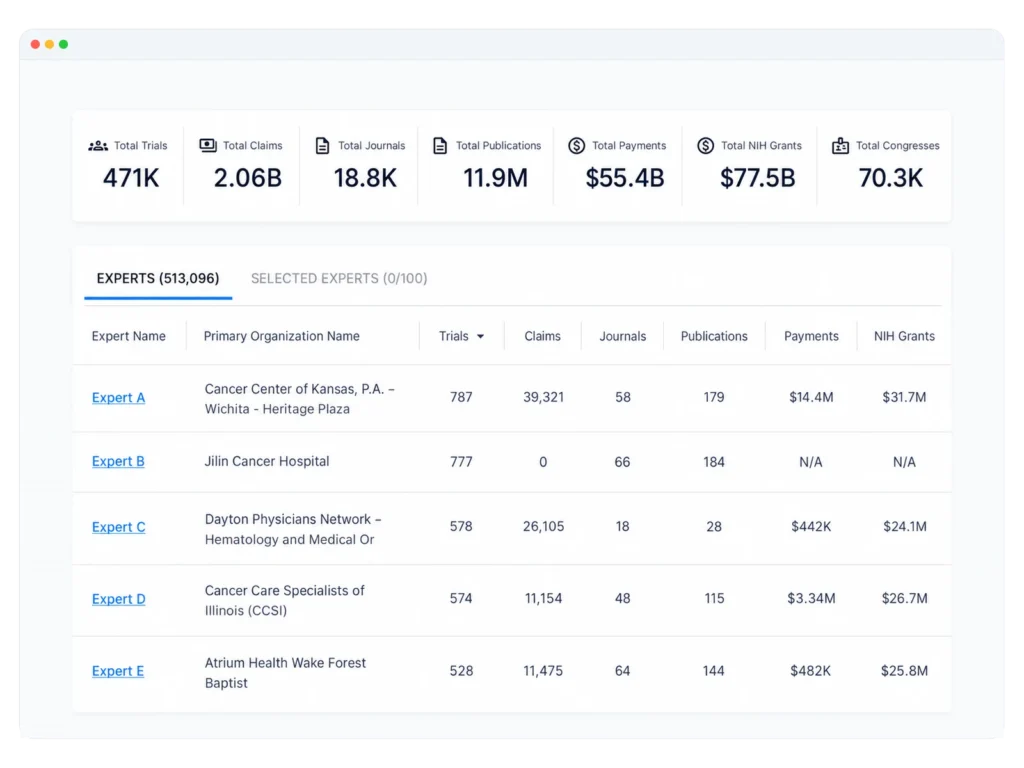The height and width of the screenshot is (768, 1024).
Task: Select the 471K Total Trials value
Action: click(131, 178)
